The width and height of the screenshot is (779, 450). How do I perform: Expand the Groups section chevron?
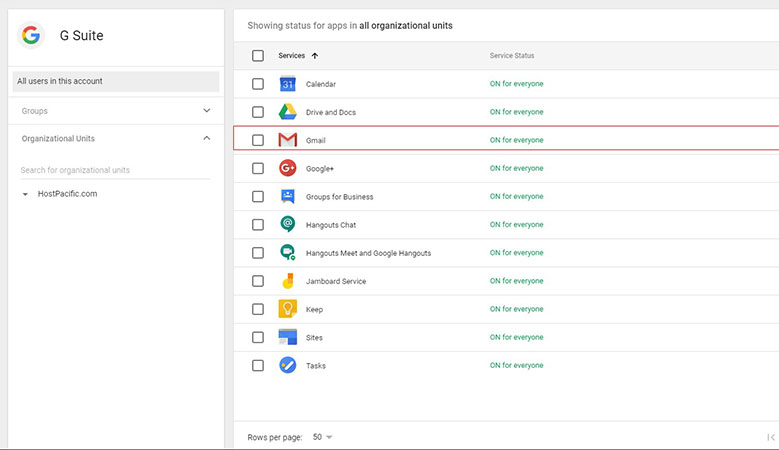[207, 110]
